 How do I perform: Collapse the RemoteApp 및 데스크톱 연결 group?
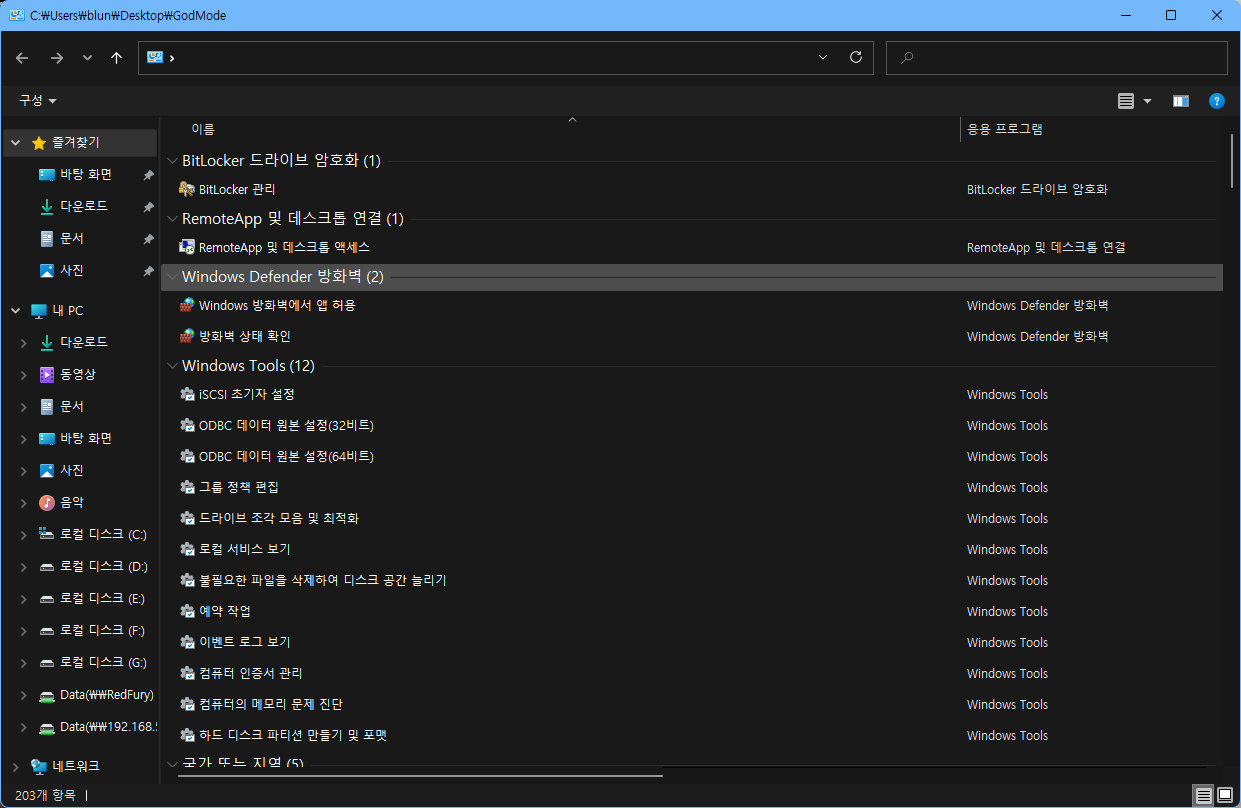[173, 219]
